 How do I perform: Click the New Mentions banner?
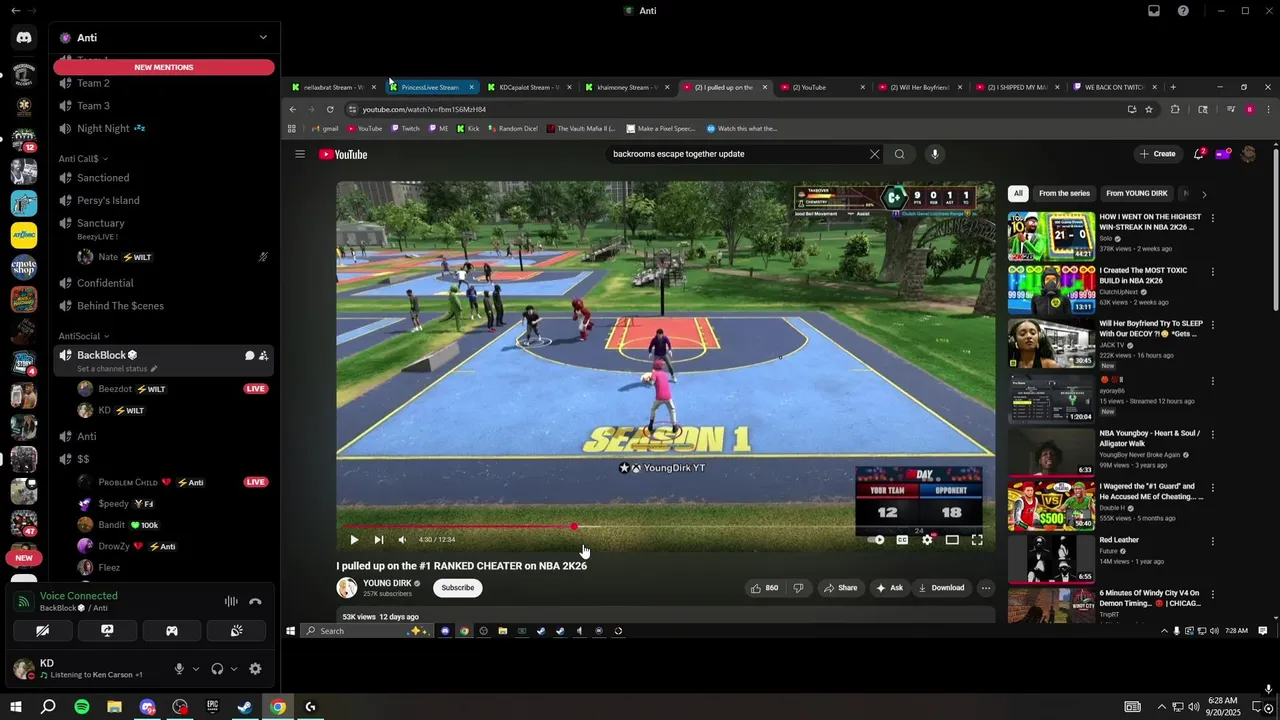164,67
